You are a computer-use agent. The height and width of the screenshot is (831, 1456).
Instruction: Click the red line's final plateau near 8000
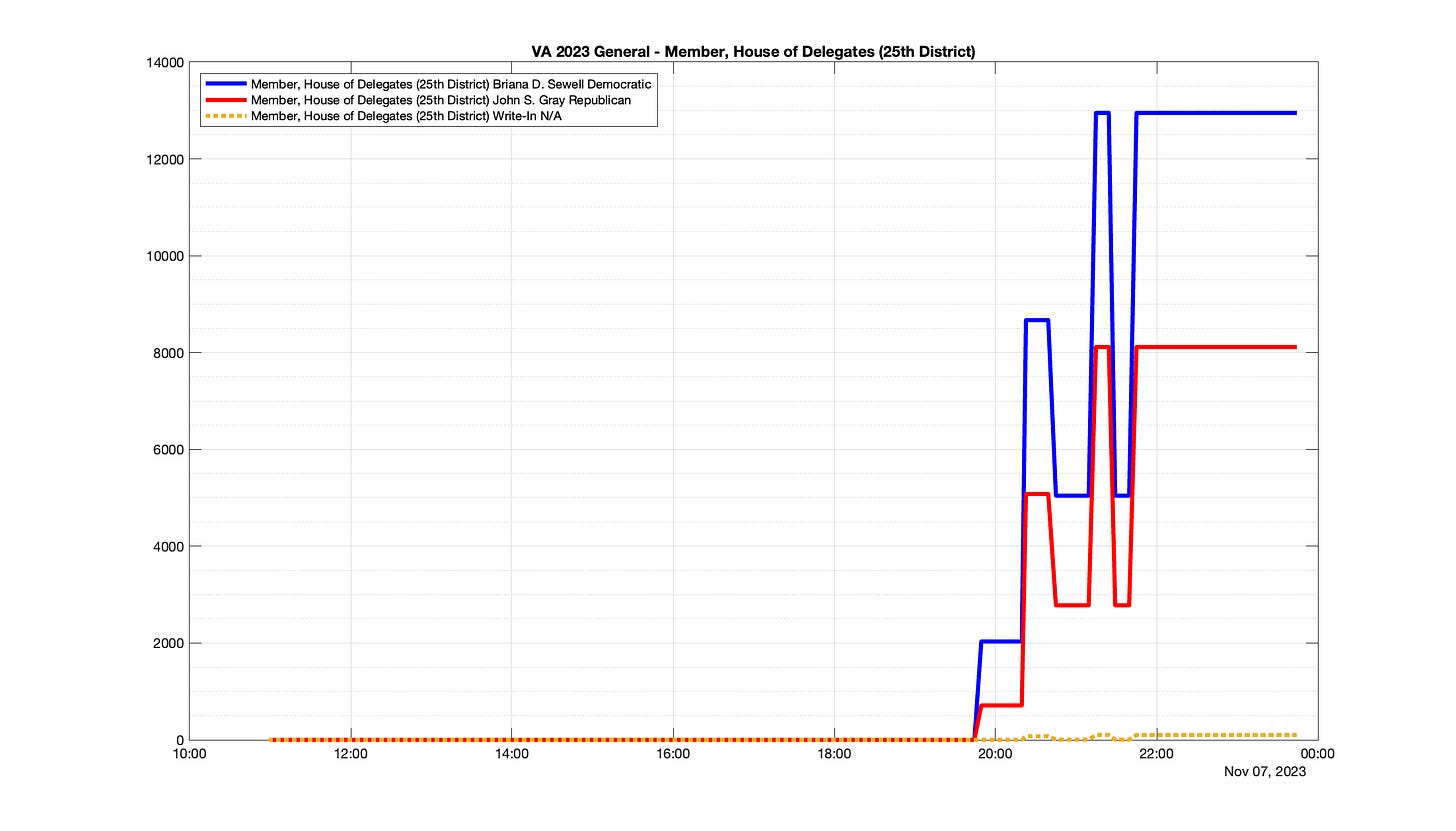click(x=1216, y=347)
